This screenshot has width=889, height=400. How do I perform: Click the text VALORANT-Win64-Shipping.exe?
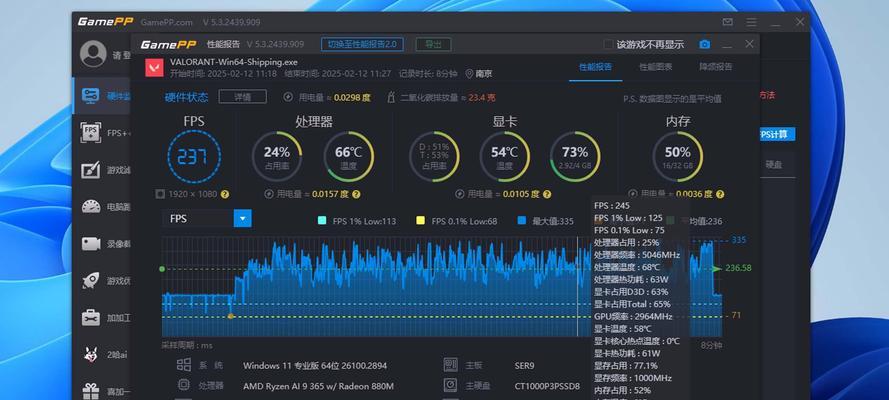coord(234,62)
